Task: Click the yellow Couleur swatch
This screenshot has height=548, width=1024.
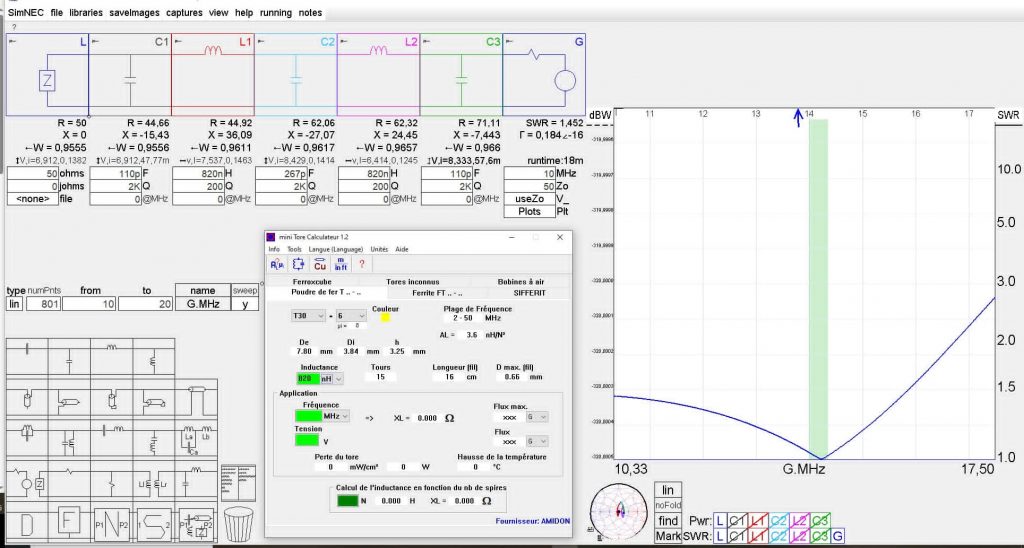Action: [x=385, y=317]
